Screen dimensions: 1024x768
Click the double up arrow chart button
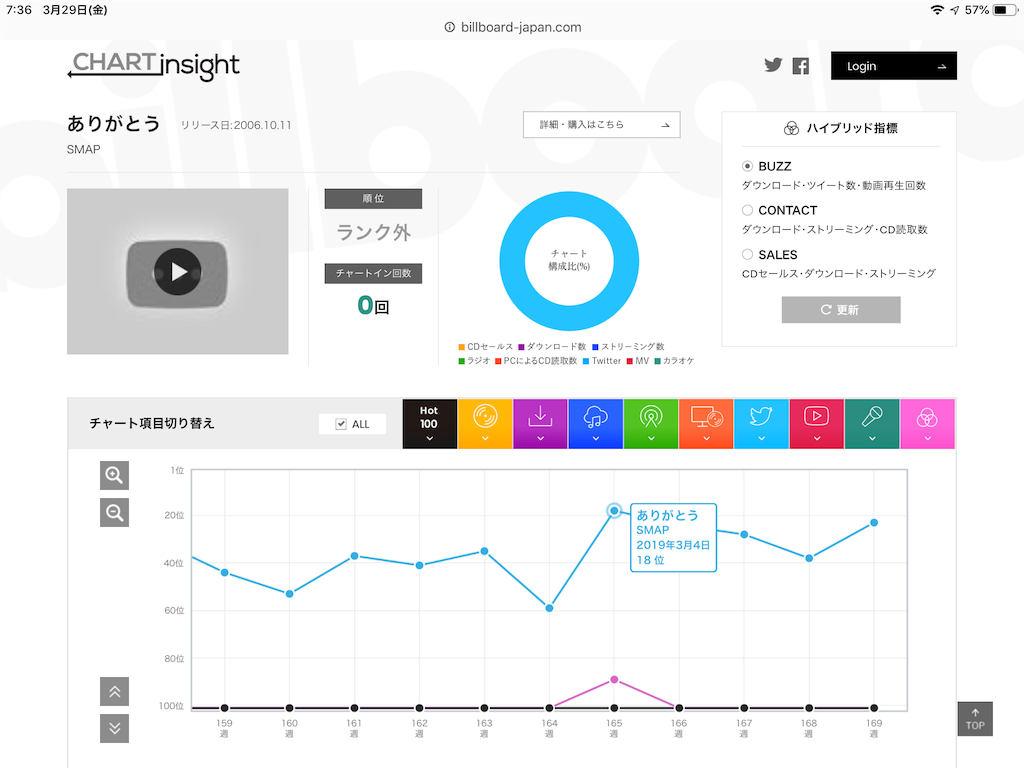coord(114,692)
